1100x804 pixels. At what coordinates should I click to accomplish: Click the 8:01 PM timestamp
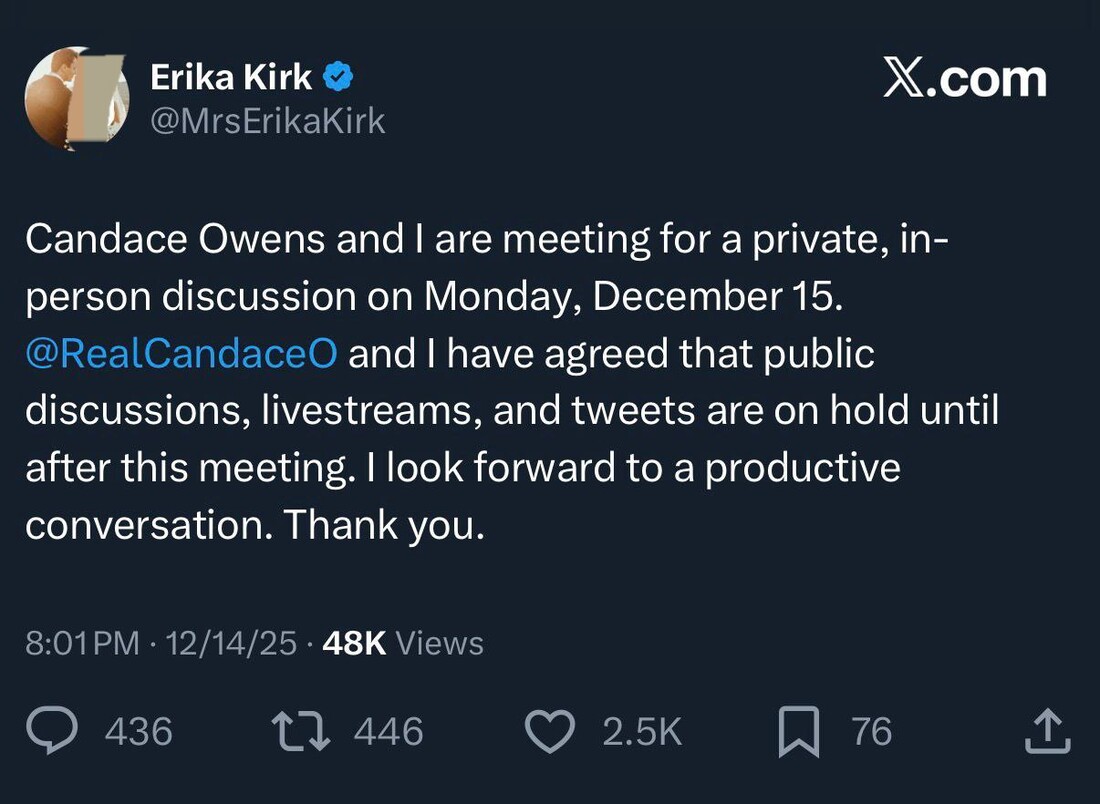click(82, 643)
